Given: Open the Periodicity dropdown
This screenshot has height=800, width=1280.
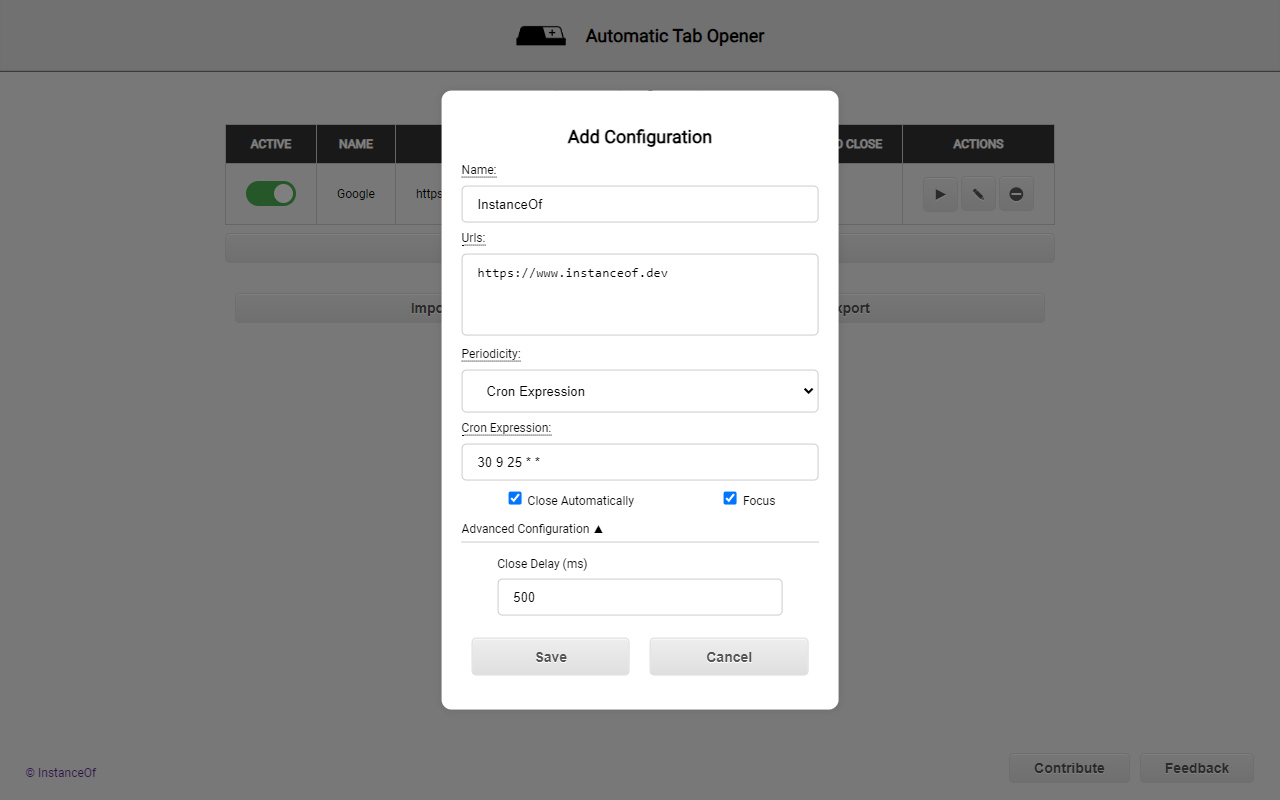Looking at the screenshot, I should point(640,391).
